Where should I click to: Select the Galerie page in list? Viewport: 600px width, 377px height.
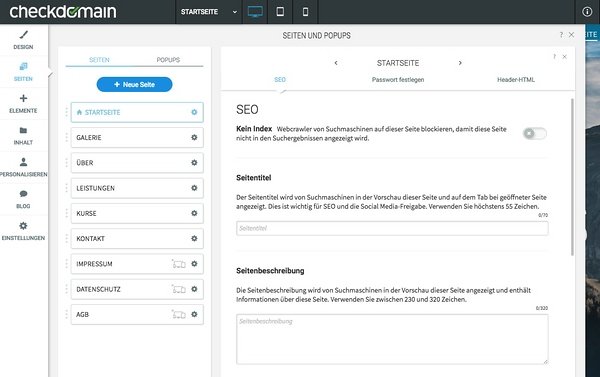[137, 137]
